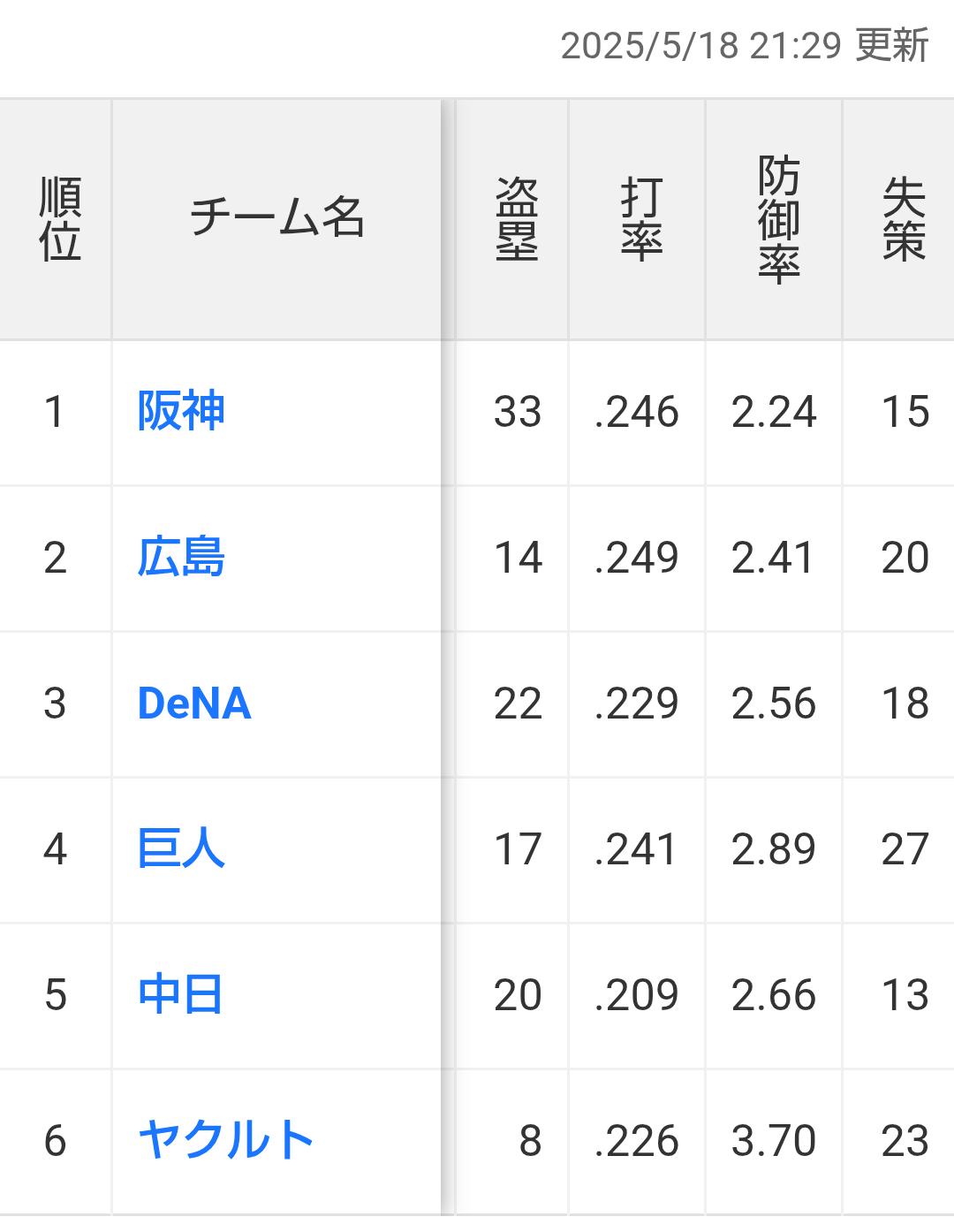This screenshot has height=1232, width=954.
Task: Open the 中日 team link
Action: point(180,995)
